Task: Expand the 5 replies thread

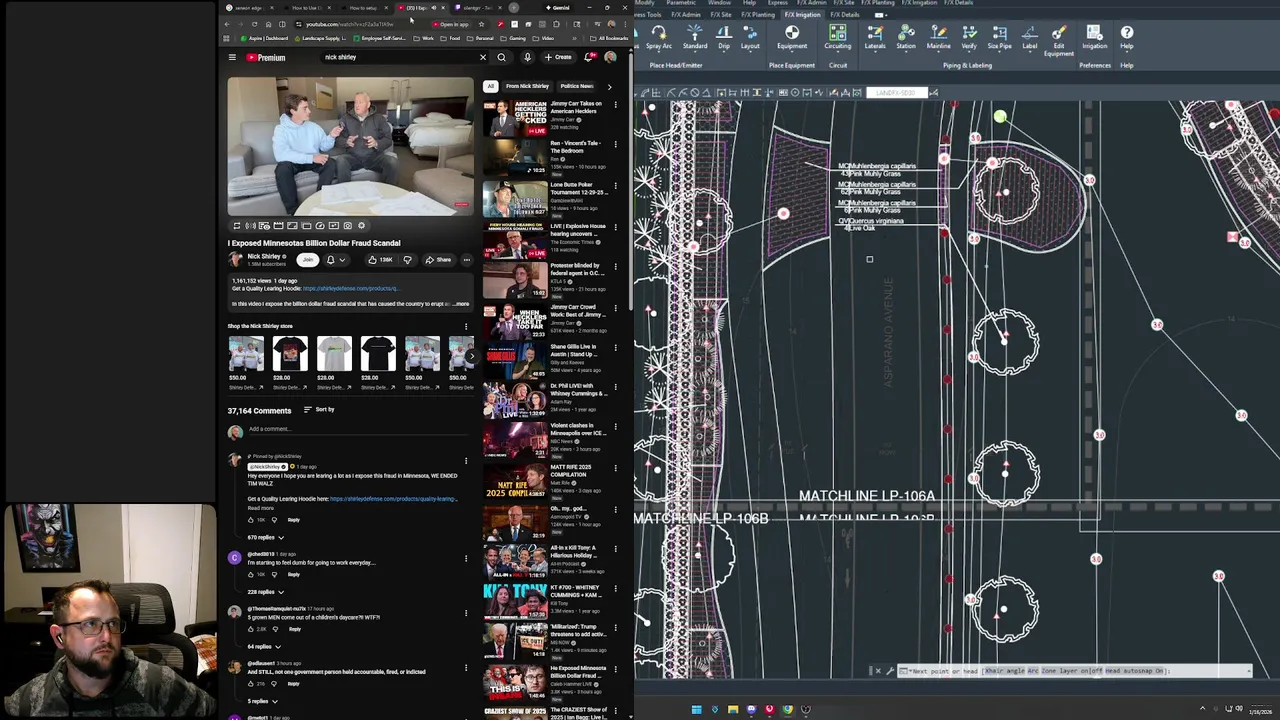Action: (262, 701)
